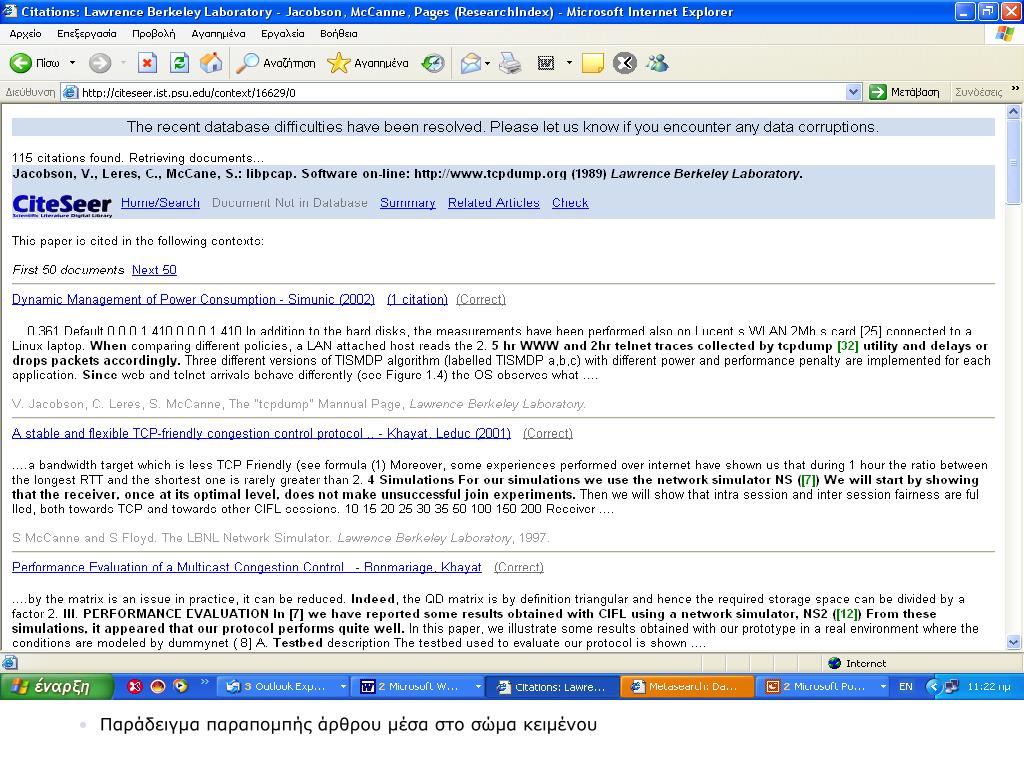
Task: Open the Προβολή menu
Action: [153, 33]
